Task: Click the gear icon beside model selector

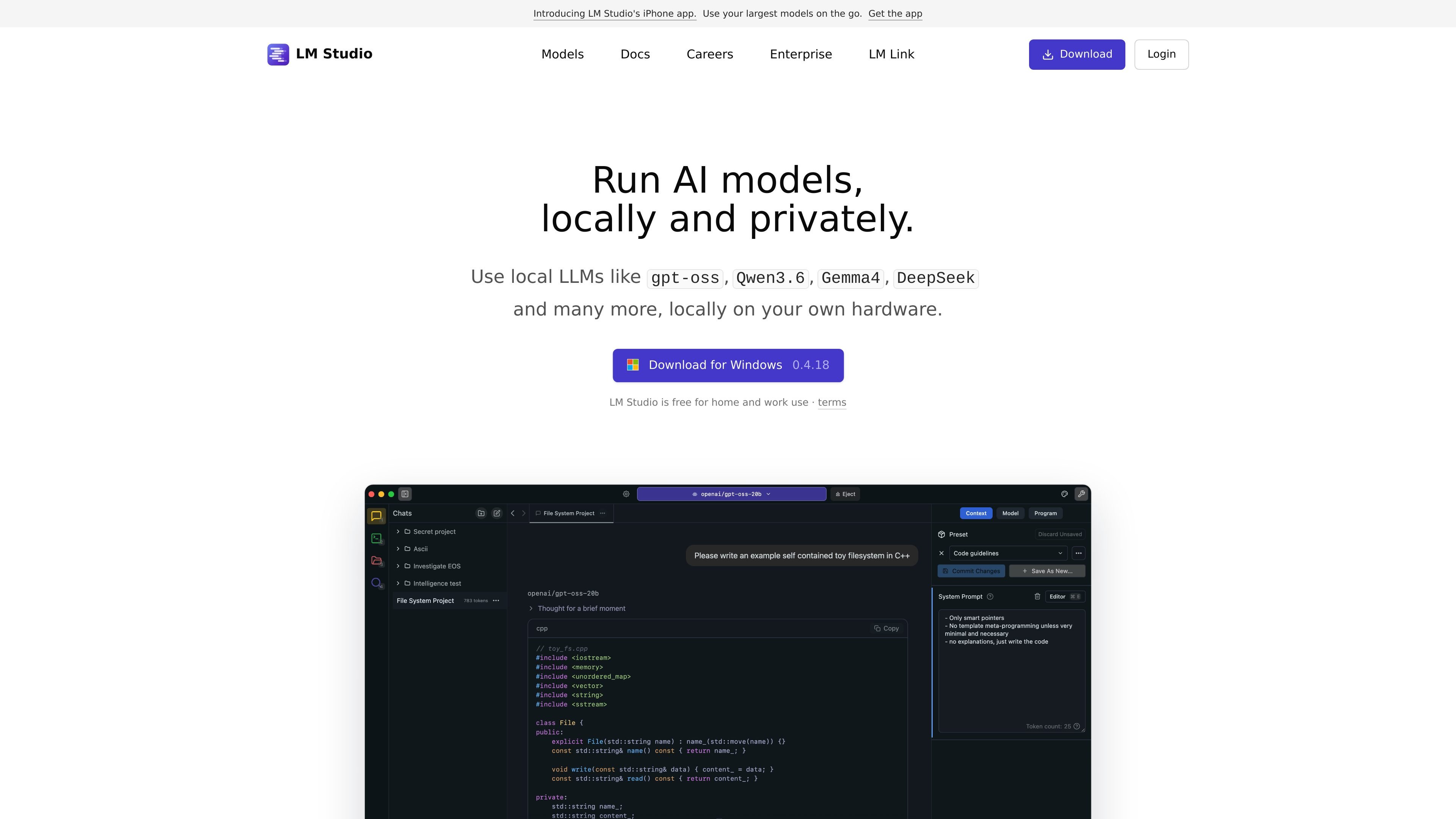Action: pos(626,494)
